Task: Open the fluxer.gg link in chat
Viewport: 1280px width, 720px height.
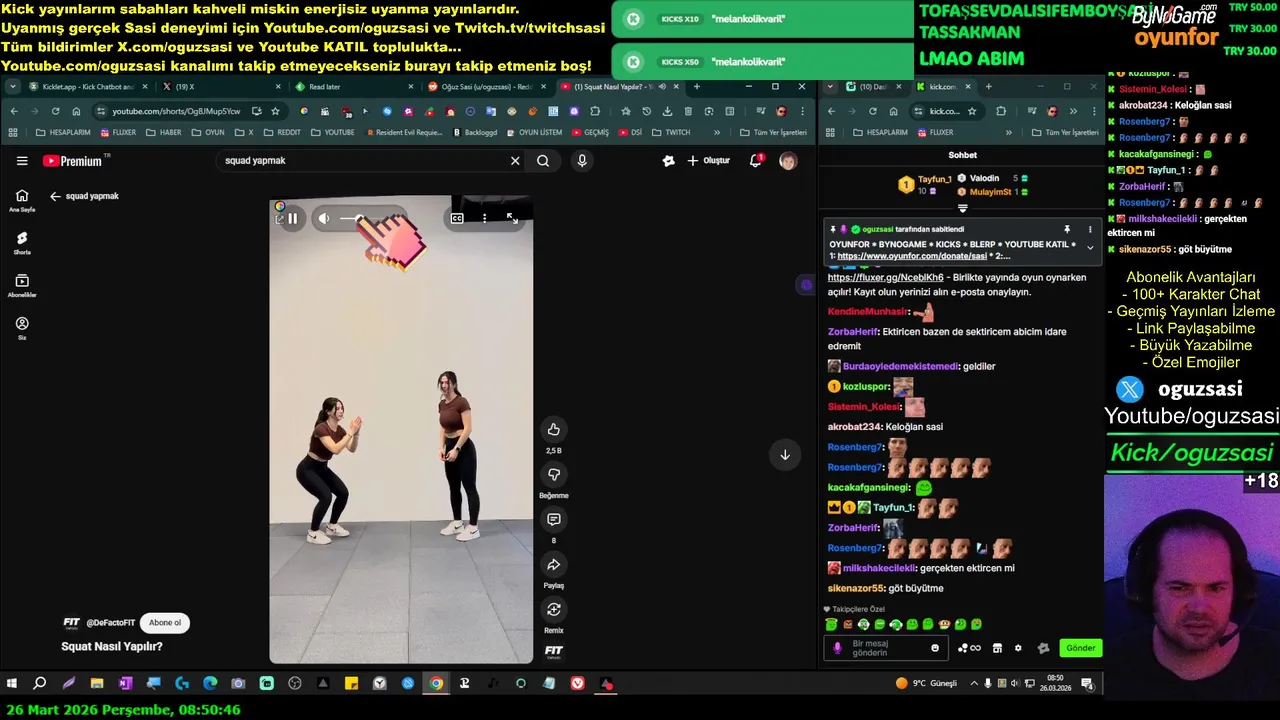Action: pyautogui.click(x=886, y=277)
